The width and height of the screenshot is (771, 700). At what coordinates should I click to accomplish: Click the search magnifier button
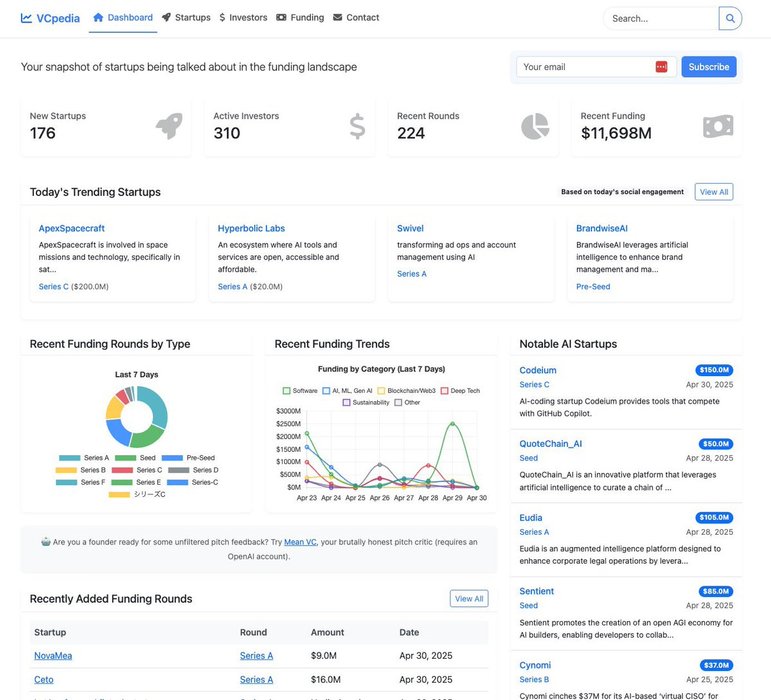[730, 18]
